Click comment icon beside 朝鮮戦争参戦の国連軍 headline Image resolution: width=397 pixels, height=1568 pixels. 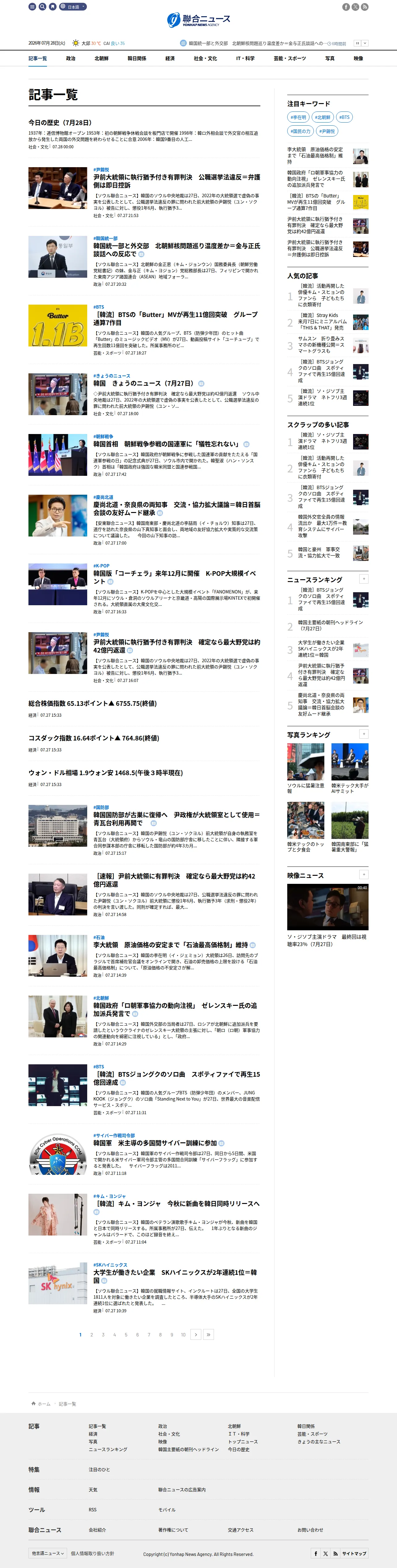(x=246, y=444)
